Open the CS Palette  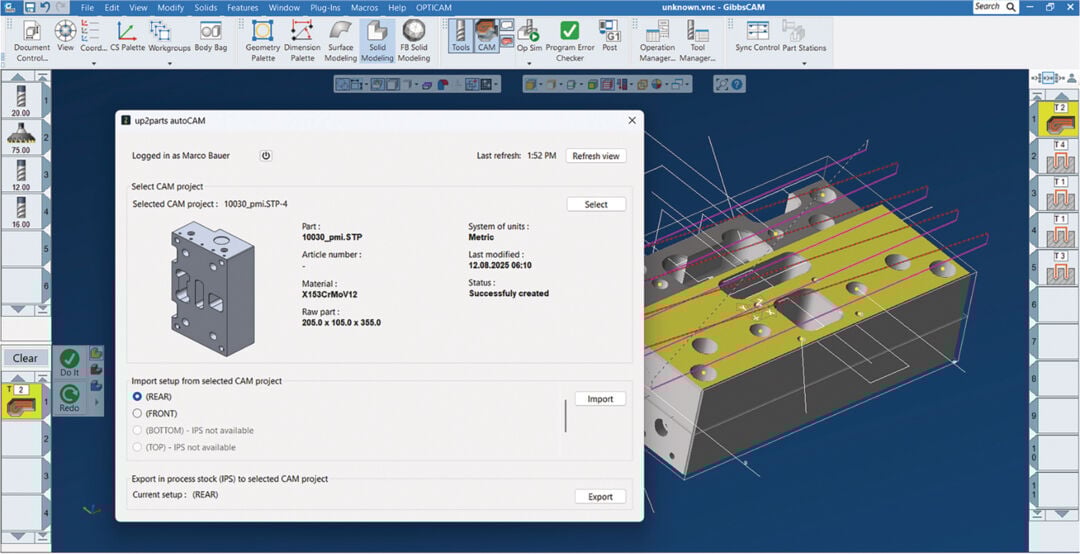point(126,38)
